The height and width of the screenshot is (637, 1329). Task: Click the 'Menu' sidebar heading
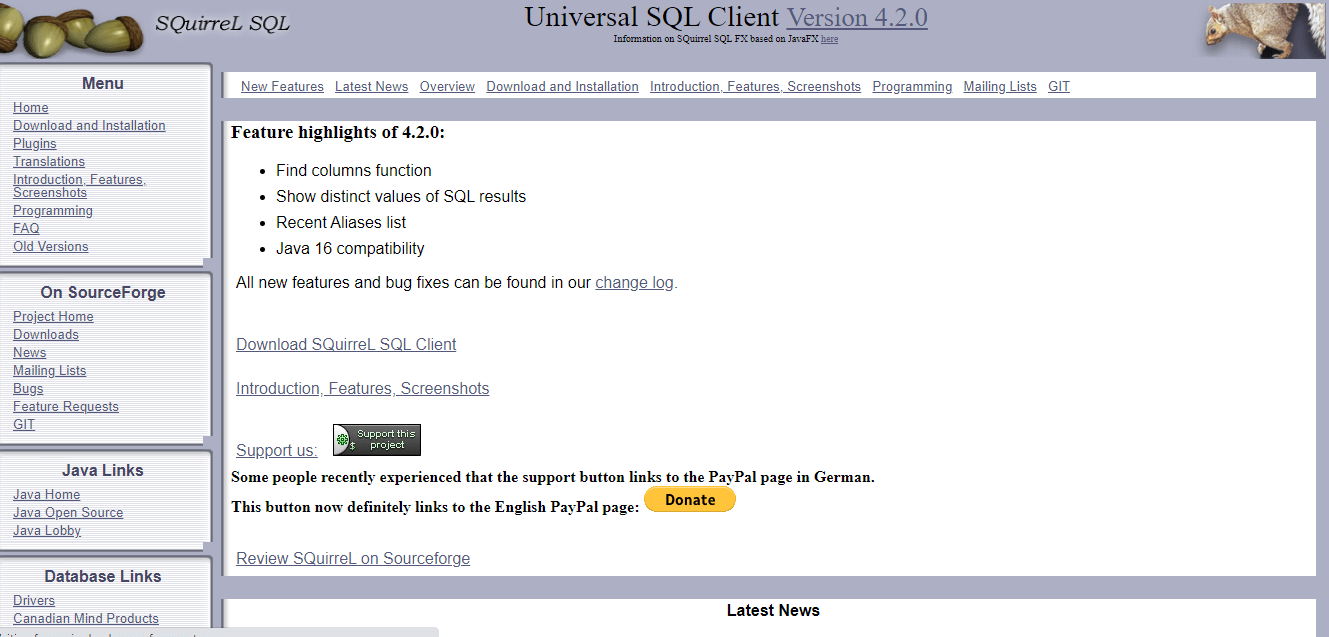[x=103, y=84]
